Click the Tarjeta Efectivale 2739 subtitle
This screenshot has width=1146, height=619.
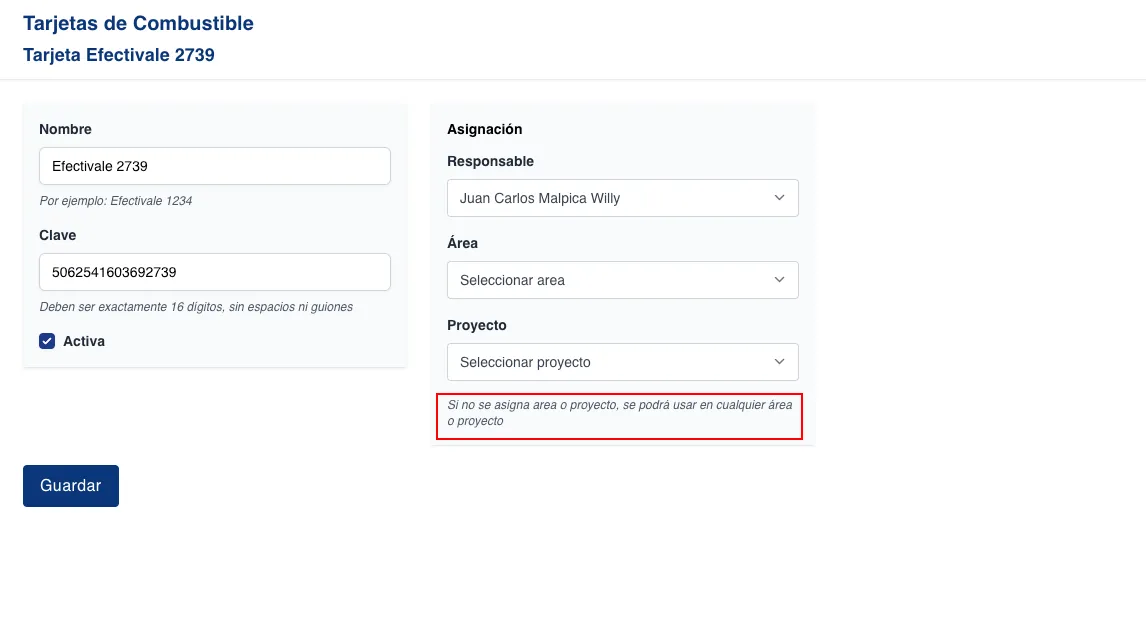pos(119,55)
